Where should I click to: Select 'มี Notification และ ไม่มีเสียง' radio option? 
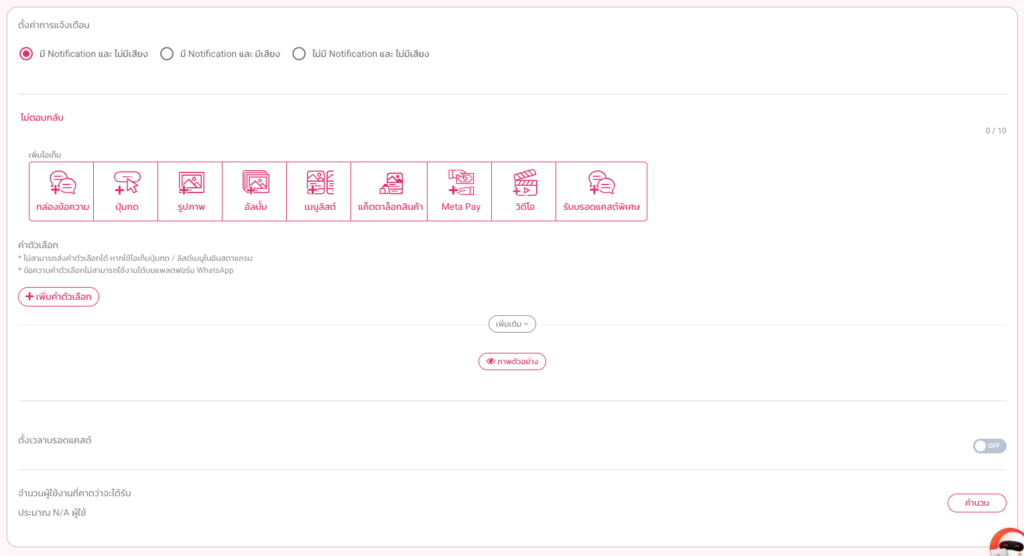[27, 54]
